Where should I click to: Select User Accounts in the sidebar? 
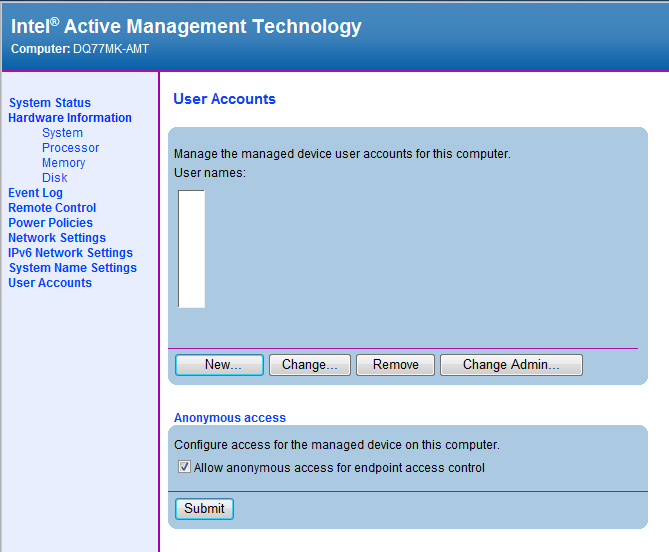point(50,283)
